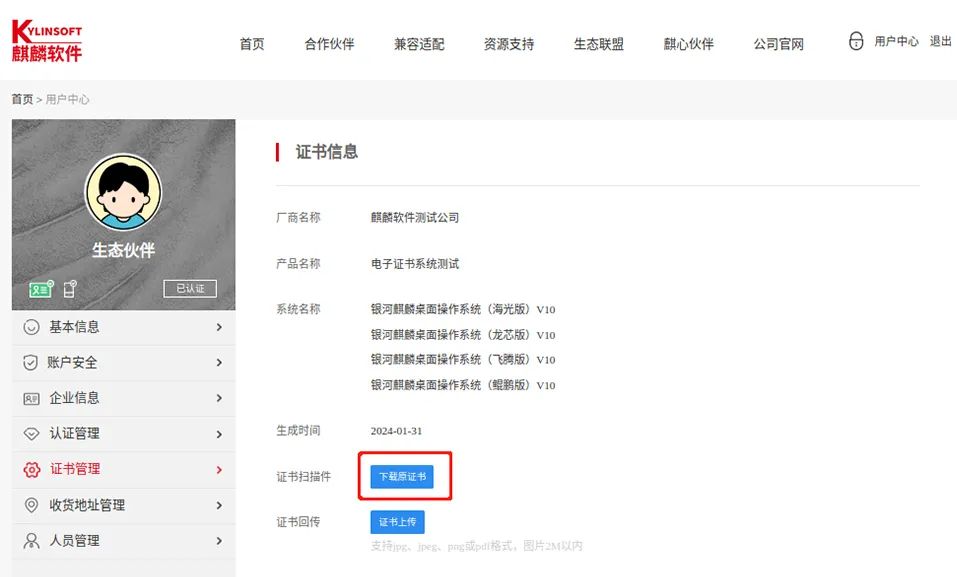This screenshot has width=957, height=577.
Task: Click the Kylinsoft logo
Action: (47, 41)
